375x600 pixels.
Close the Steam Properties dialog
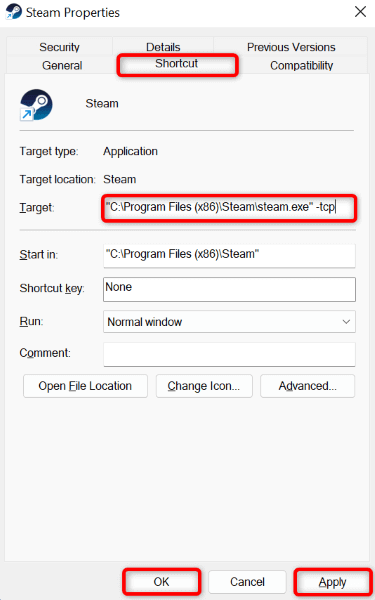[360, 12]
